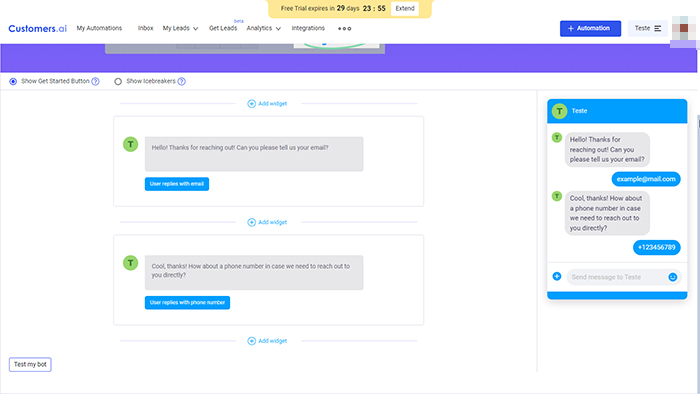The height and width of the screenshot is (394, 700).
Task: Open the Inbox page
Action: [146, 28]
